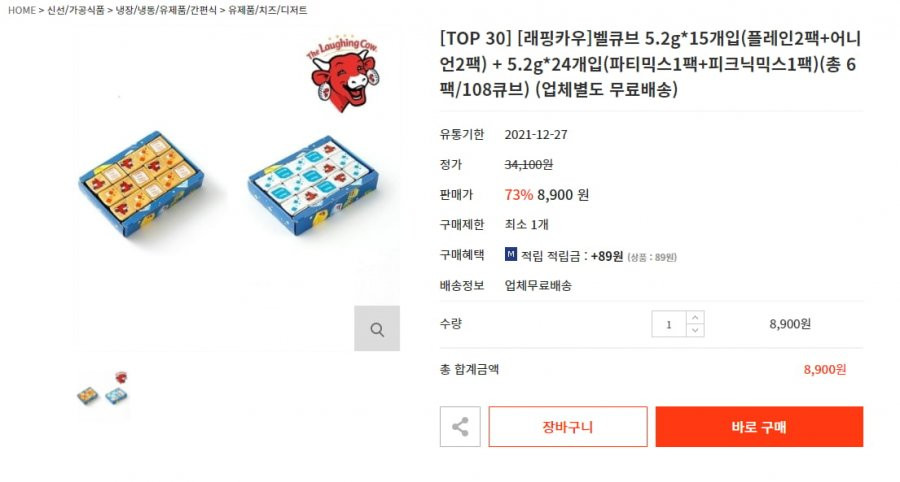Click 바로 구매 button
Image resolution: width=900 pixels, height=482 pixels.
tap(759, 426)
